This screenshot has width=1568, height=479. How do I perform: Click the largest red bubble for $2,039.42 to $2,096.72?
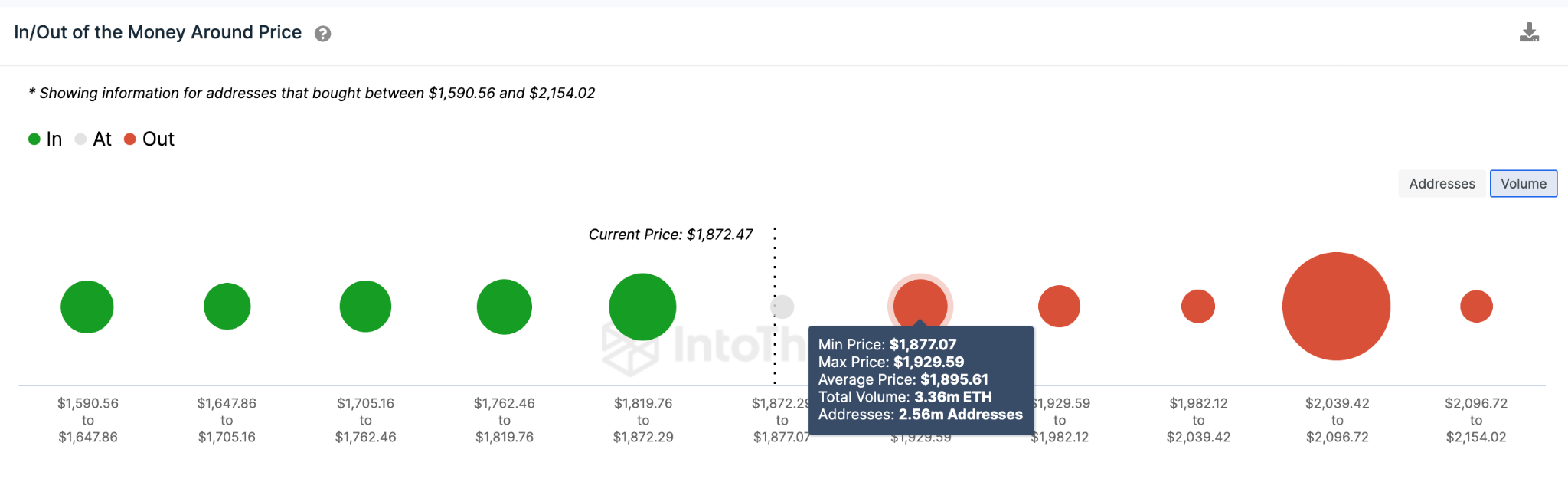[x=1336, y=307]
